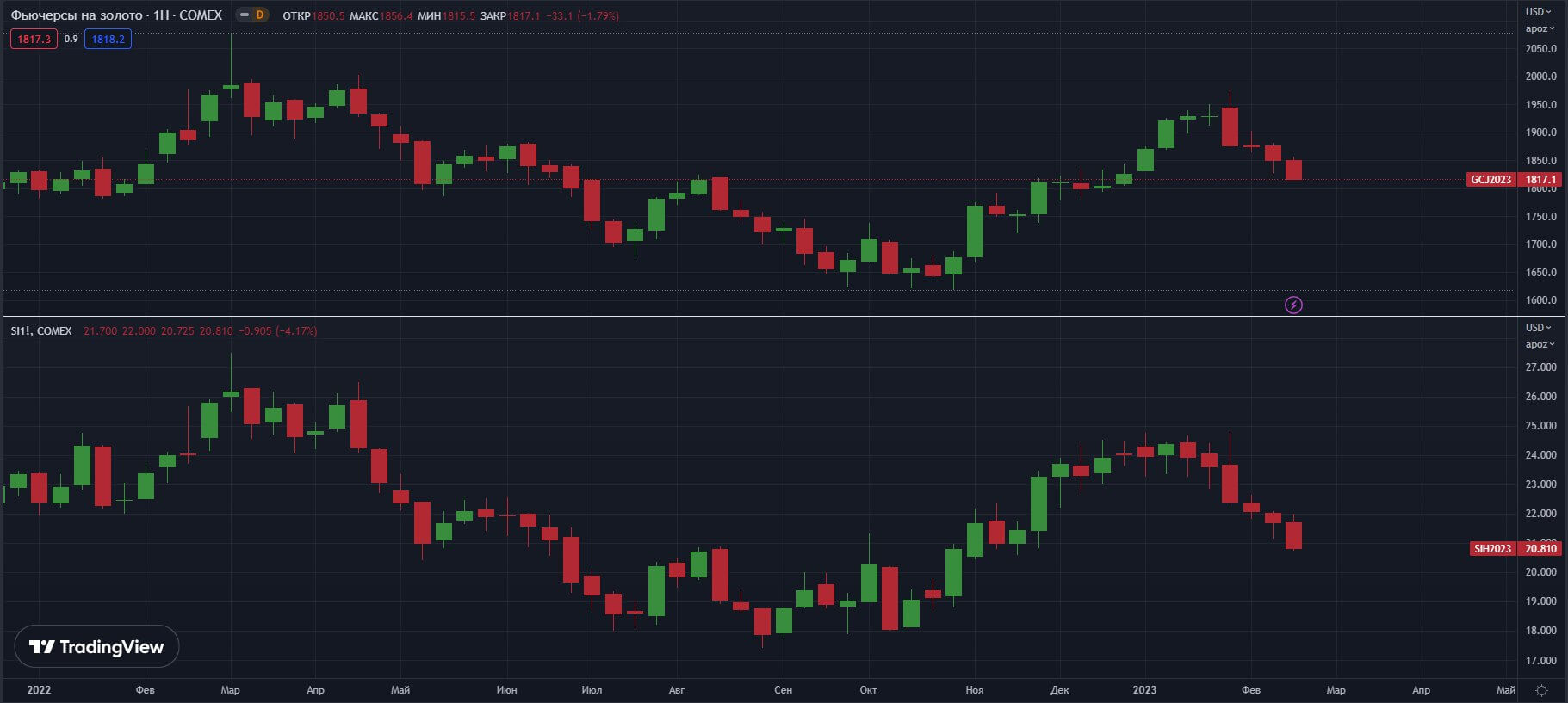Click the blue buy price 1818.2 button
The width and height of the screenshot is (1568, 703).
(x=108, y=39)
